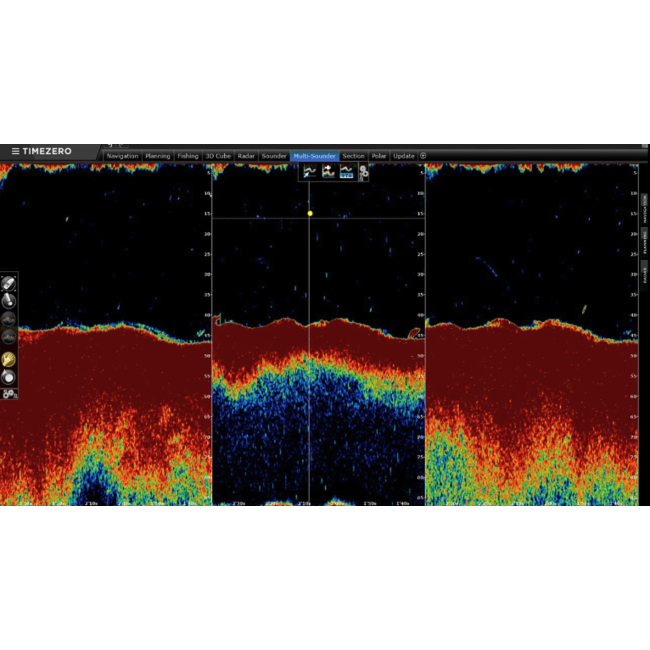Click the Update tab

click(x=404, y=156)
